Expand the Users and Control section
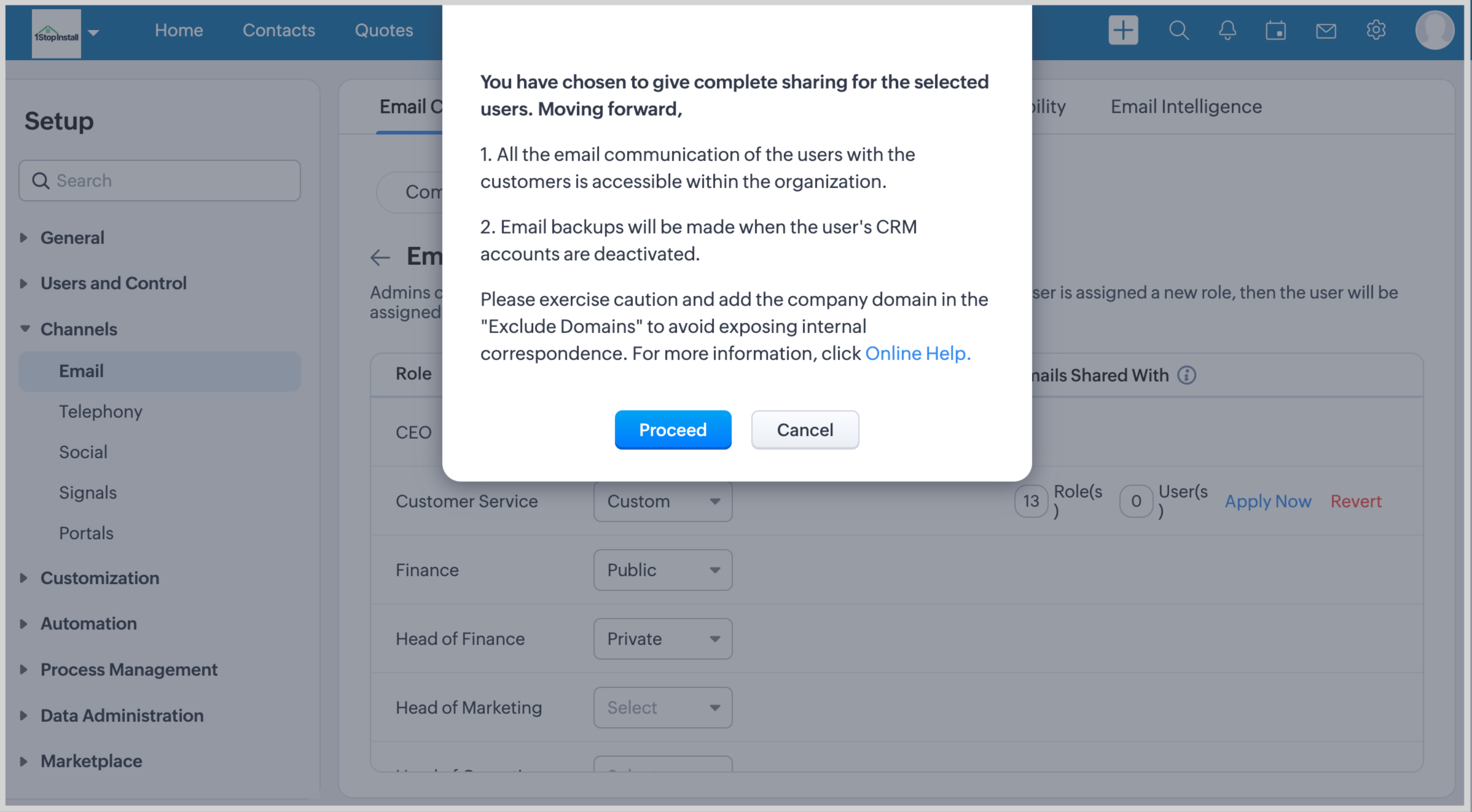This screenshot has width=1472, height=812. pyautogui.click(x=113, y=283)
